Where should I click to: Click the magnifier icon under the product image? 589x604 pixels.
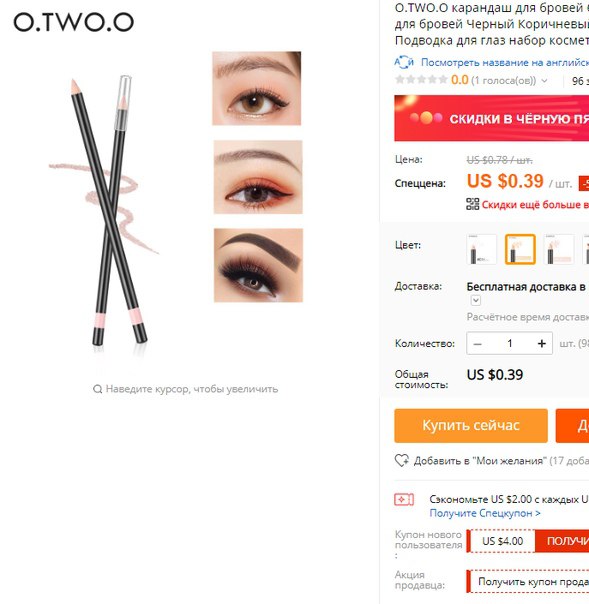pos(97,389)
